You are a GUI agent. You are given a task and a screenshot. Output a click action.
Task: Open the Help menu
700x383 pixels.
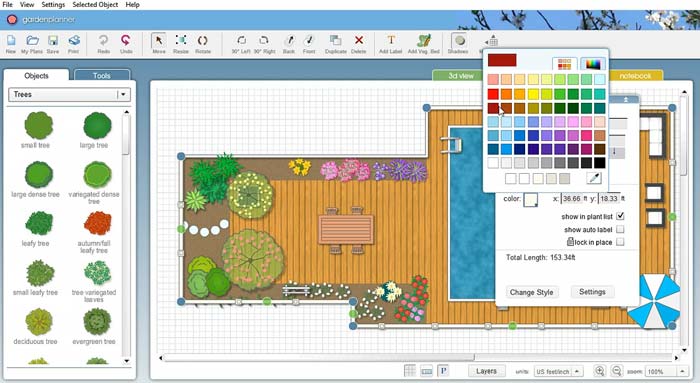[133, 4]
